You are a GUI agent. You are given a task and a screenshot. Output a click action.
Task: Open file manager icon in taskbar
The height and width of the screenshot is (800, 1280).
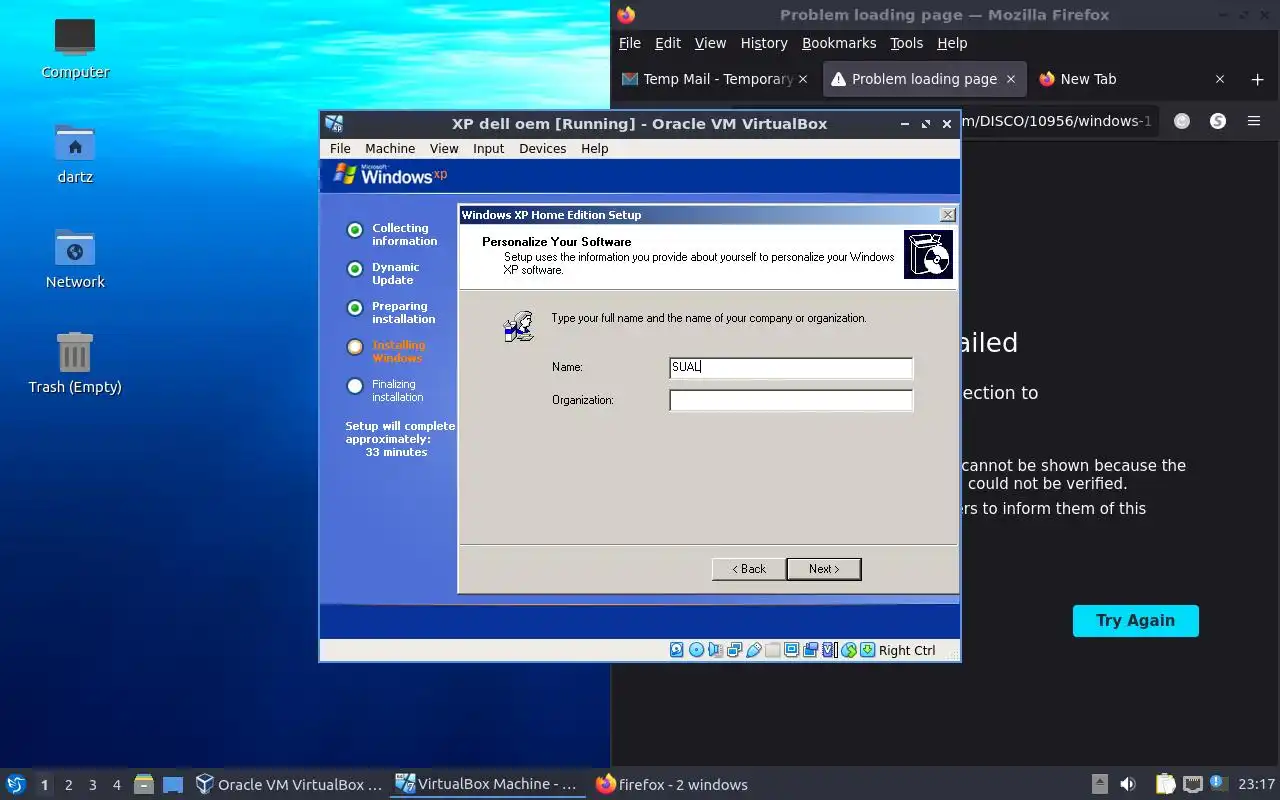[x=144, y=785]
